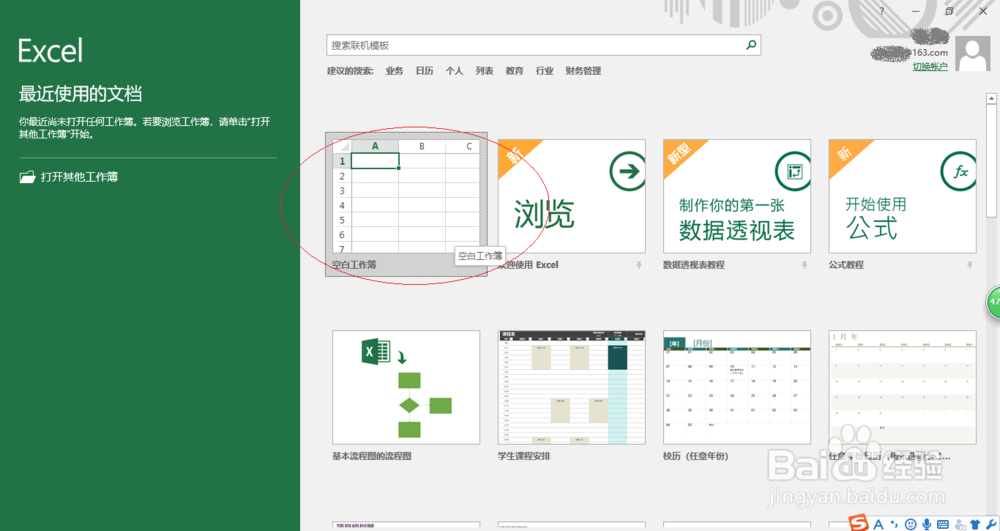Minimize the Excel window
This screenshot has height=531, width=1000.
[x=916, y=11]
